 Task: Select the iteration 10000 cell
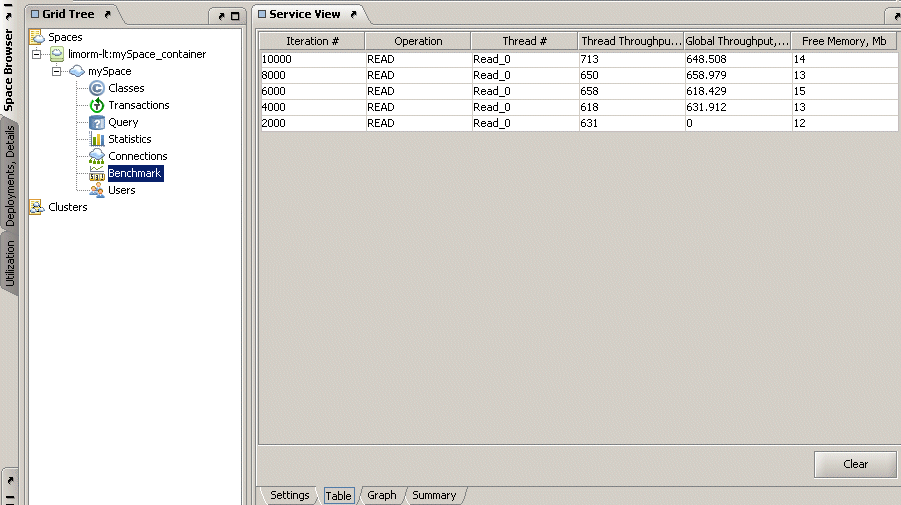[313, 59]
